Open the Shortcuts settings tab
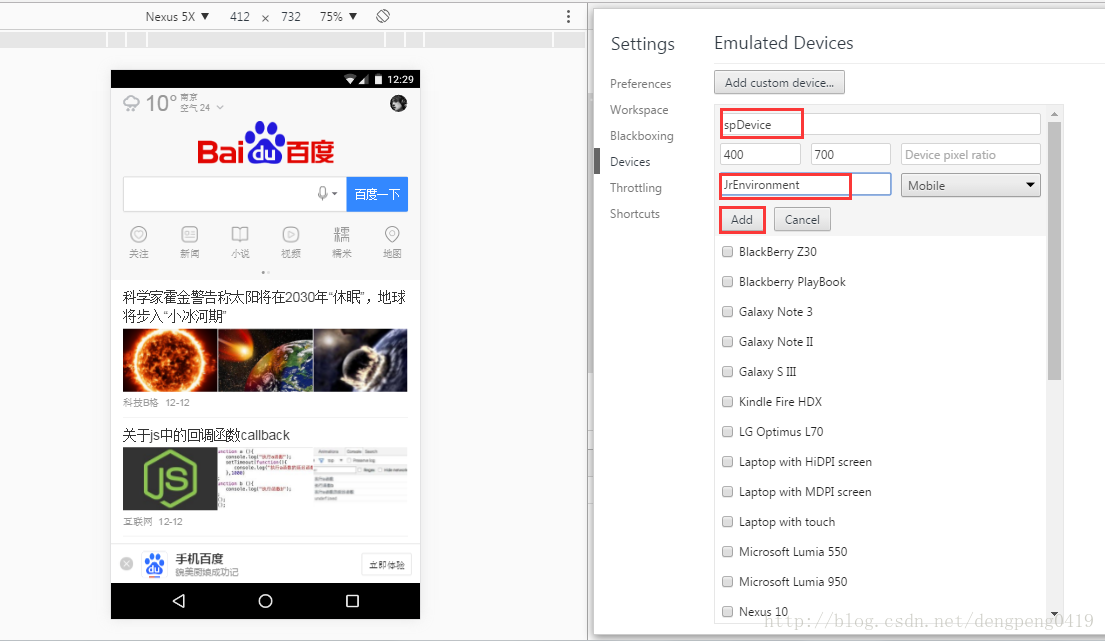This screenshot has height=641, width=1105. tap(635, 214)
